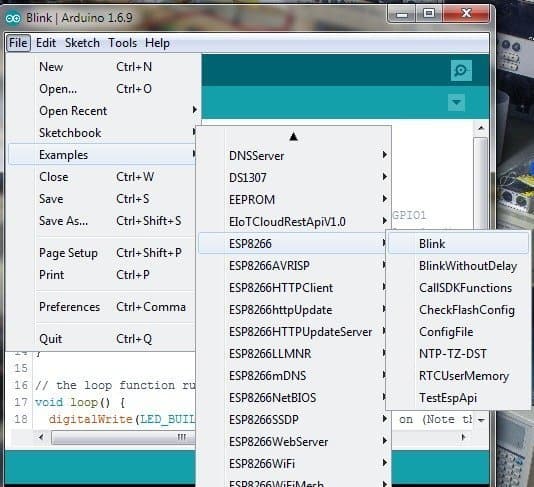The width and height of the screenshot is (534, 487).
Task: Open the Help menu
Action: (157, 43)
